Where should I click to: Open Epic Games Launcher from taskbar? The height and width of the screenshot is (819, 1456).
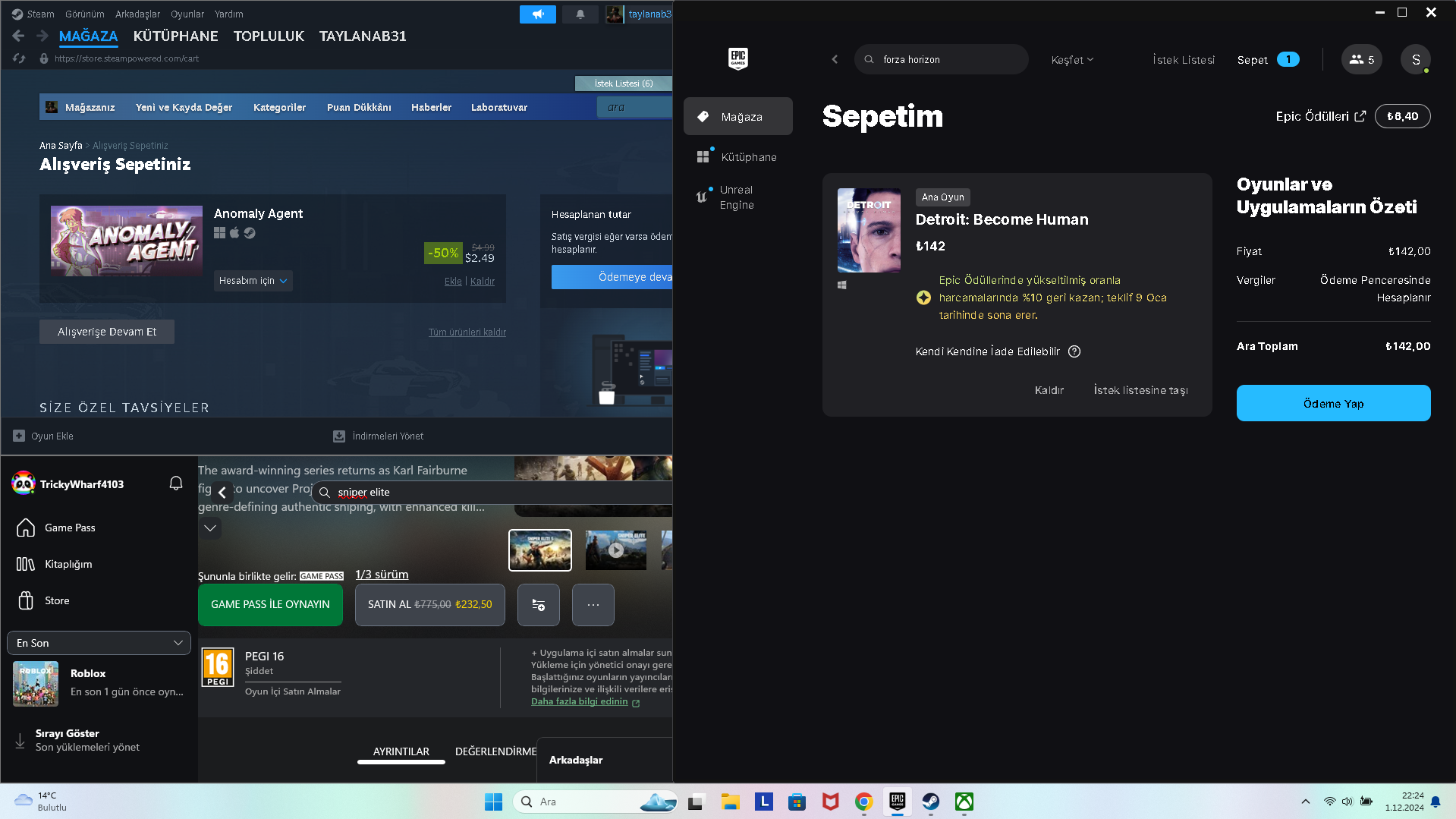coord(898,802)
